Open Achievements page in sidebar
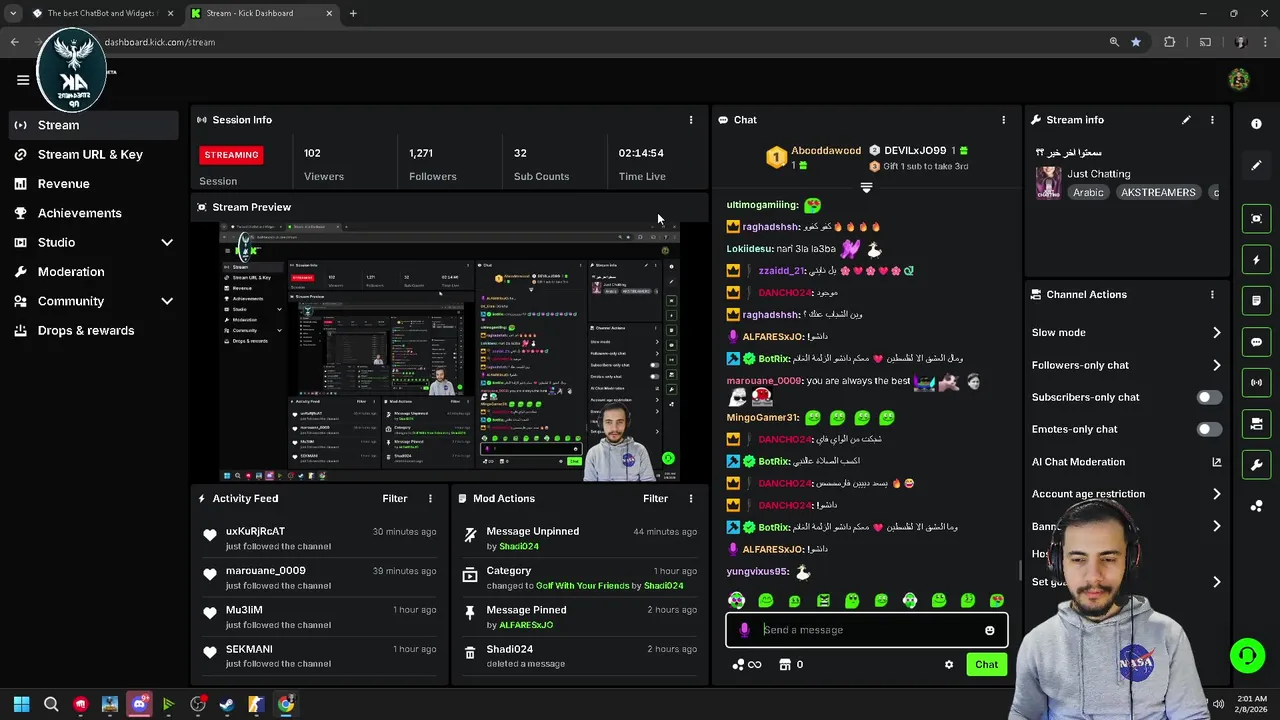 (x=94, y=213)
